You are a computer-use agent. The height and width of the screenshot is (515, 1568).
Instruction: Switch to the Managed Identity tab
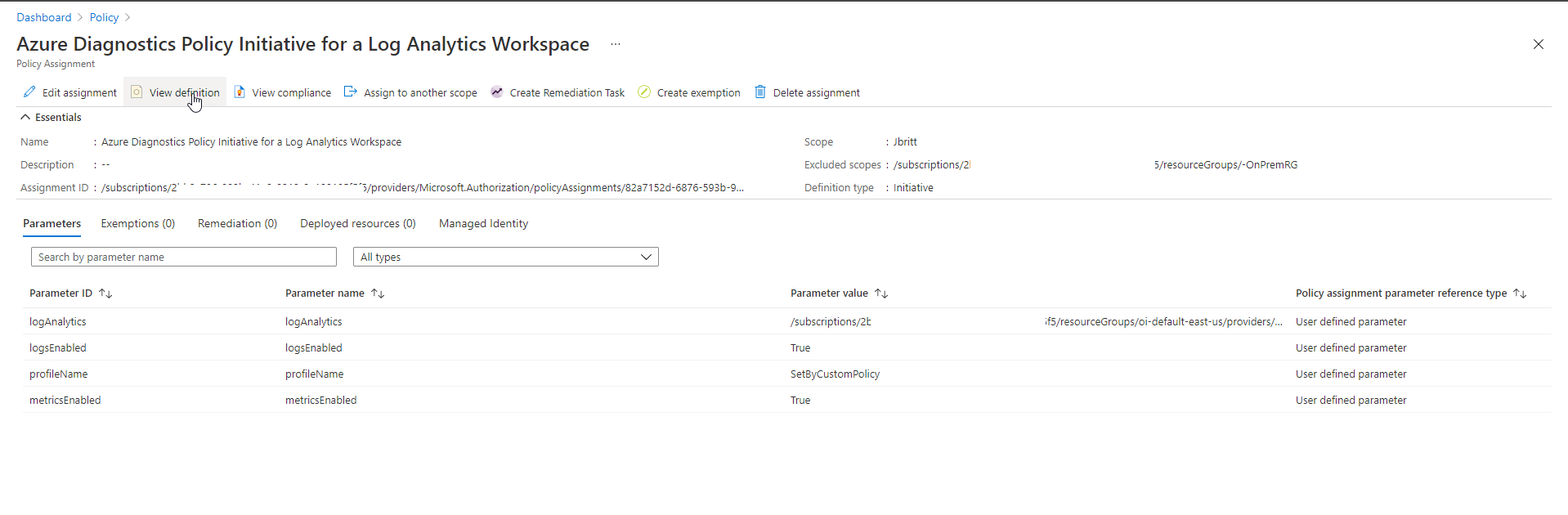pos(483,223)
